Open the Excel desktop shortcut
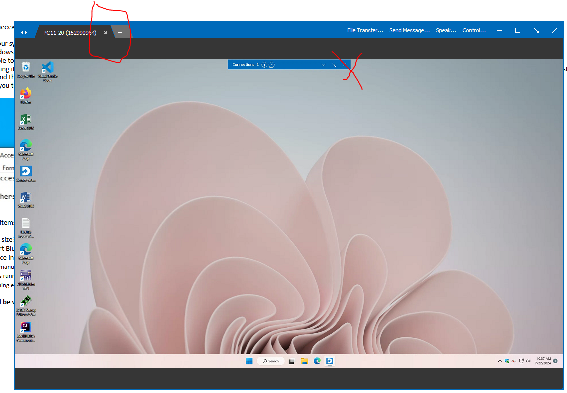 tap(26, 122)
